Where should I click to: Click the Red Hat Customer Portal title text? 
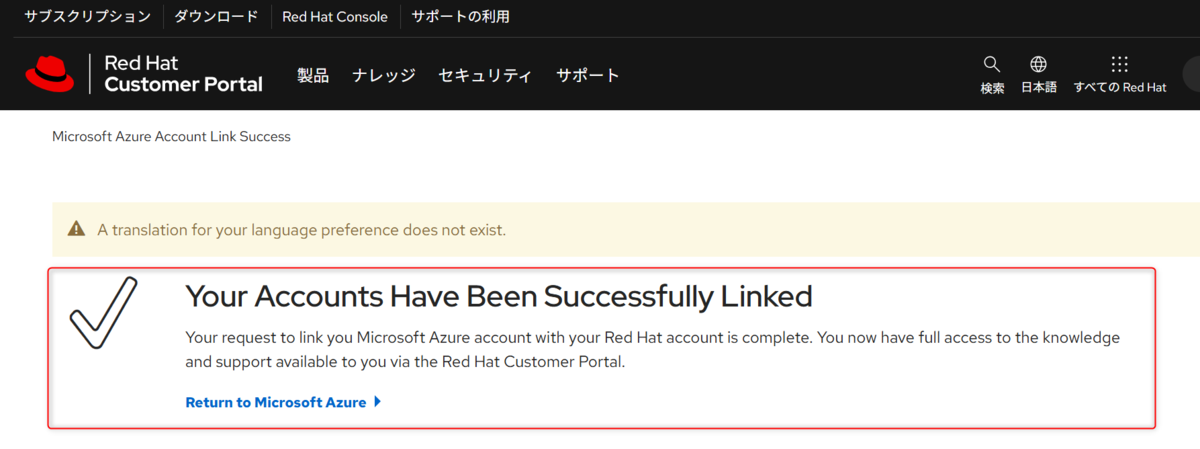(x=183, y=74)
